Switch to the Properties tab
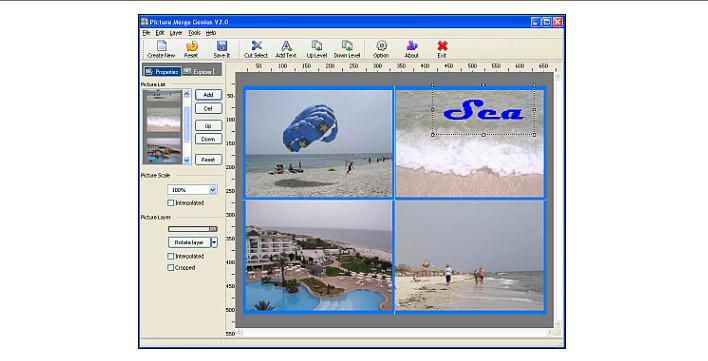708x361 pixels. click(162, 71)
